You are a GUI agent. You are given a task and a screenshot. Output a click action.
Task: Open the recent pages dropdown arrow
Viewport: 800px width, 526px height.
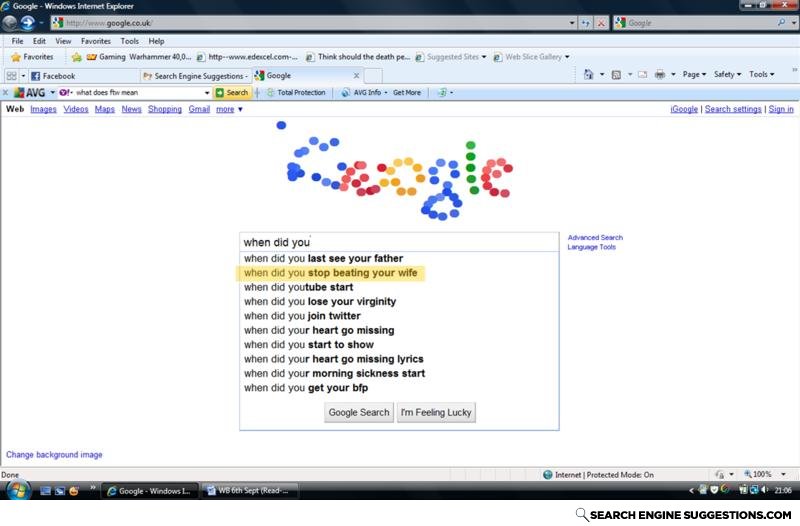click(x=41, y=23)
